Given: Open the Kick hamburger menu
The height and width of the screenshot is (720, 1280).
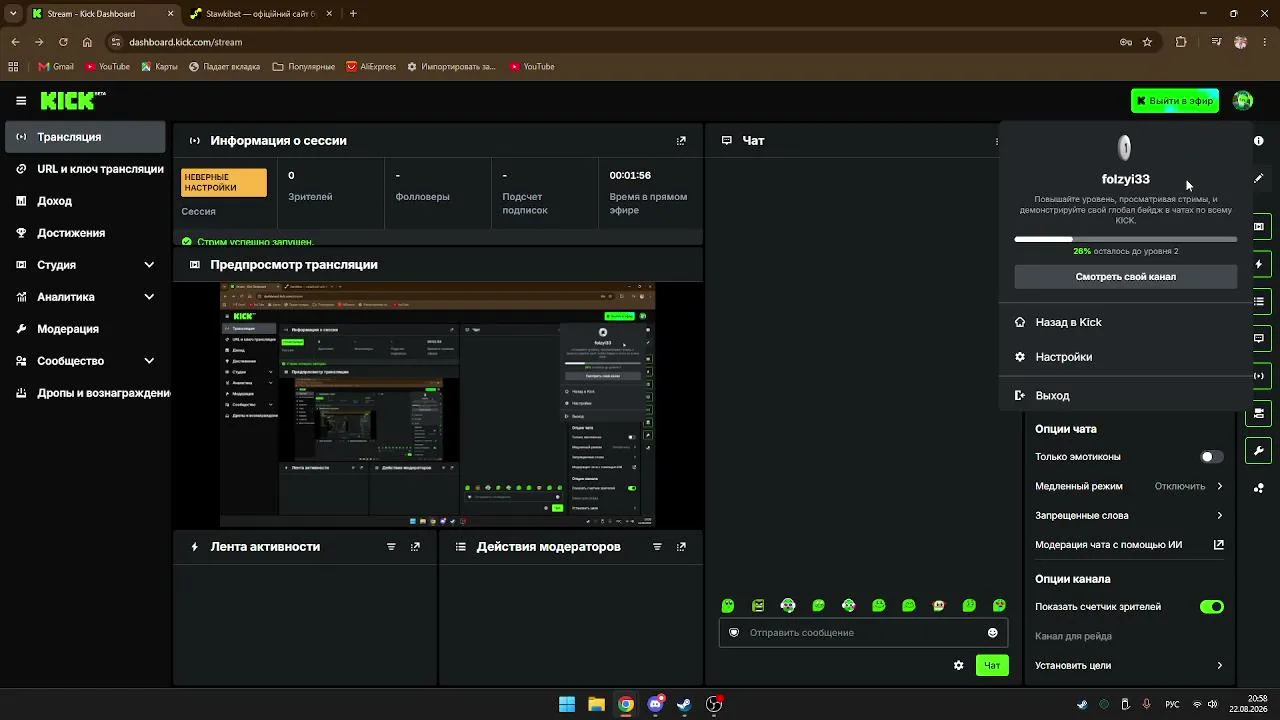Looking at the screenshot, I should pos(21,101).
